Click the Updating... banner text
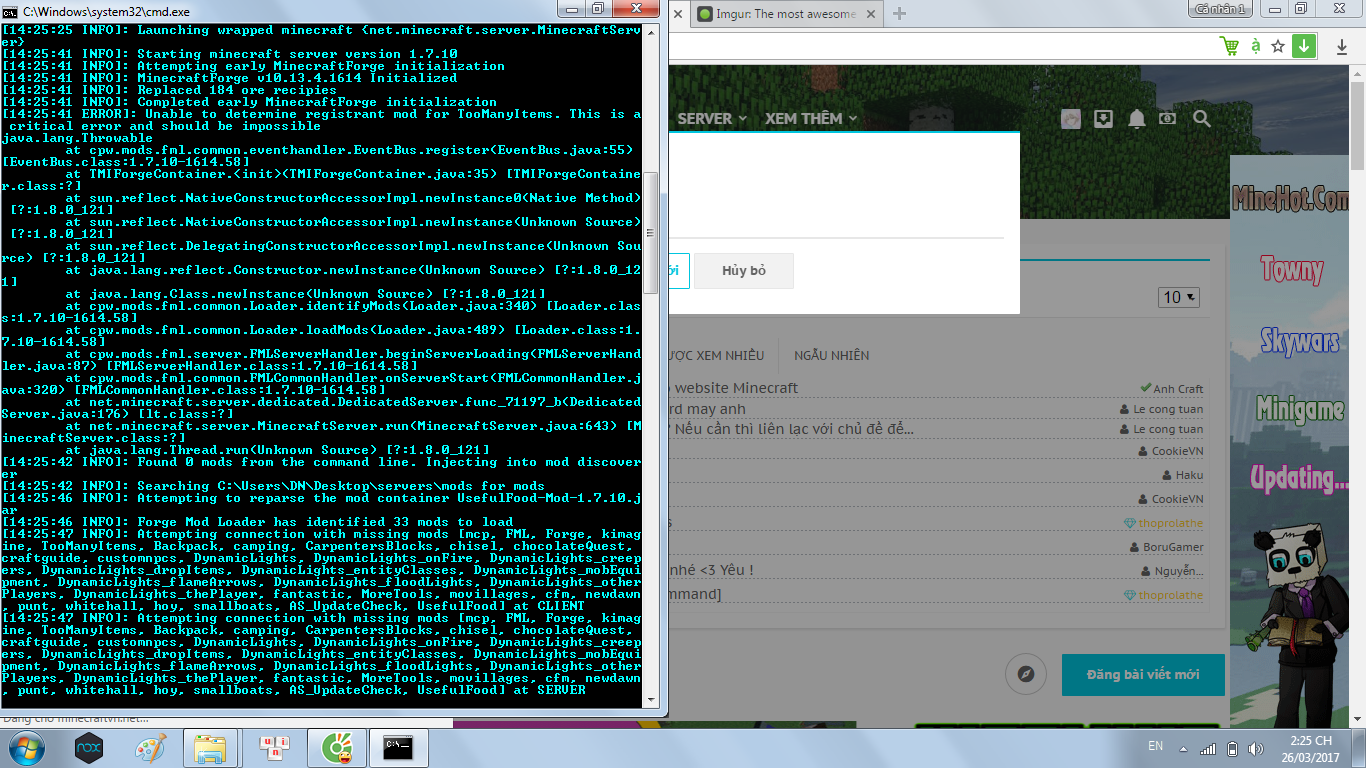1366x768 pixels. [x=1299, y=477]
